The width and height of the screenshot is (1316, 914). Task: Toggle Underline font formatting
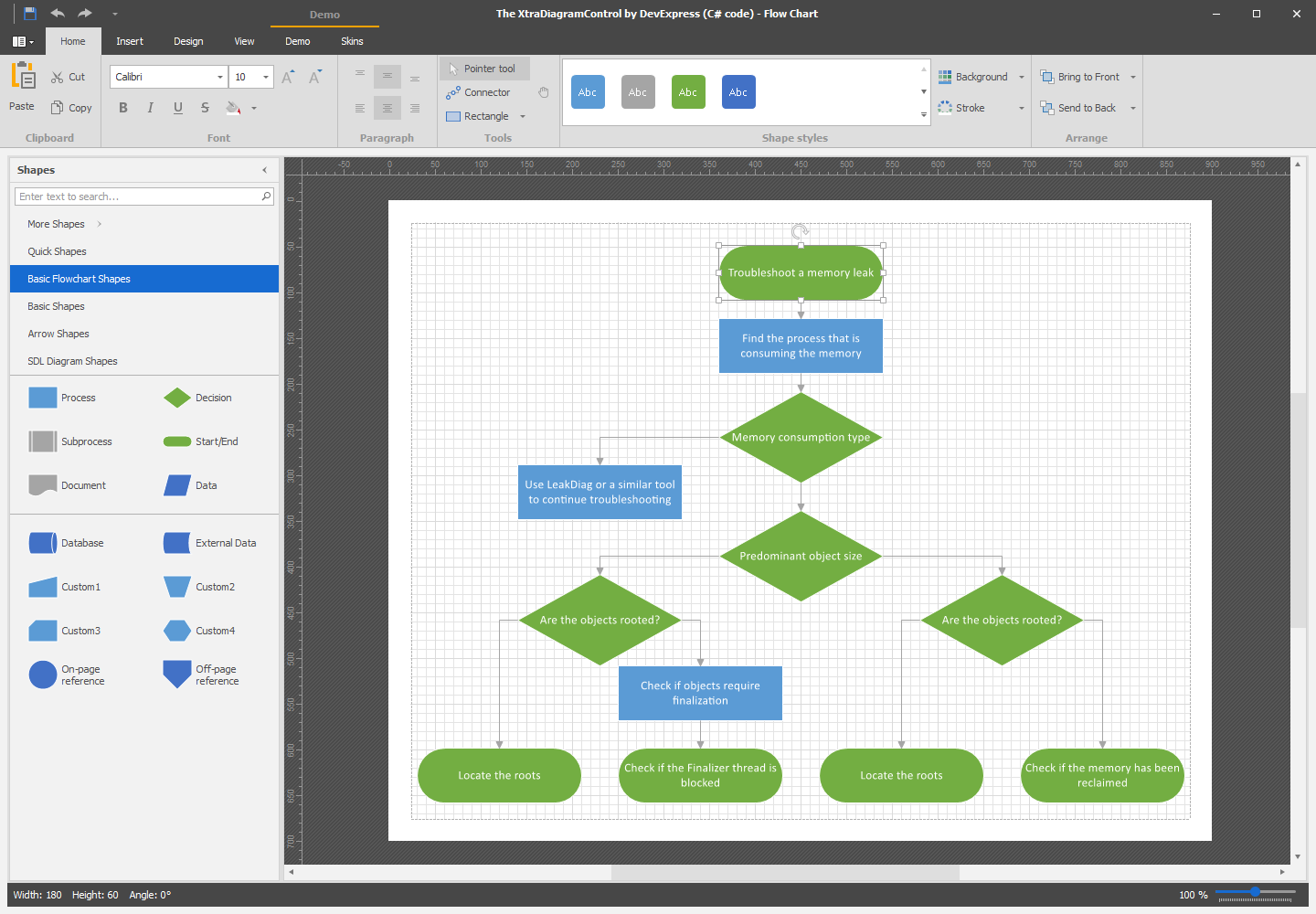pyautogui.click(x=178, y=108)
